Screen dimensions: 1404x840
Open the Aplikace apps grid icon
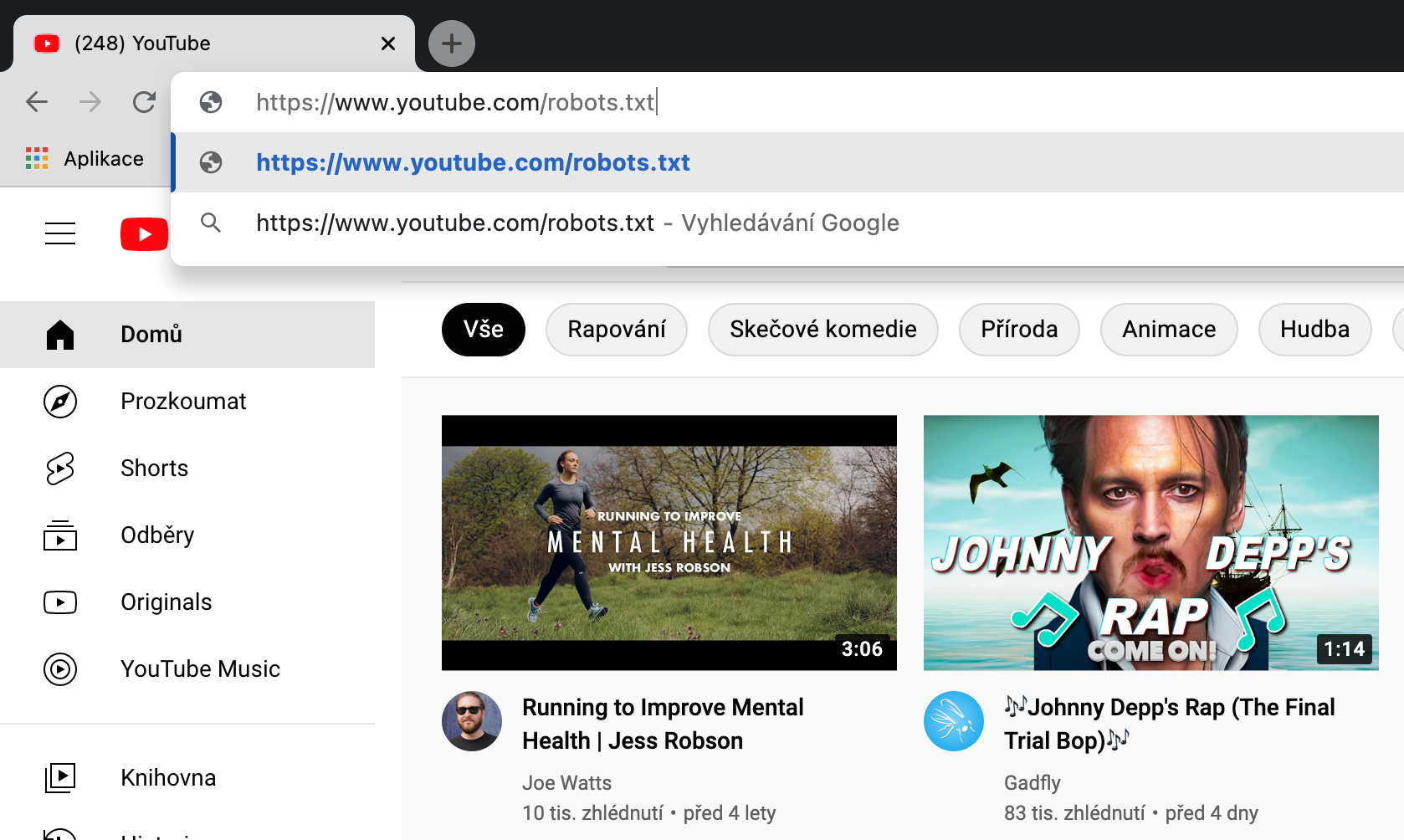pos(37,158)
